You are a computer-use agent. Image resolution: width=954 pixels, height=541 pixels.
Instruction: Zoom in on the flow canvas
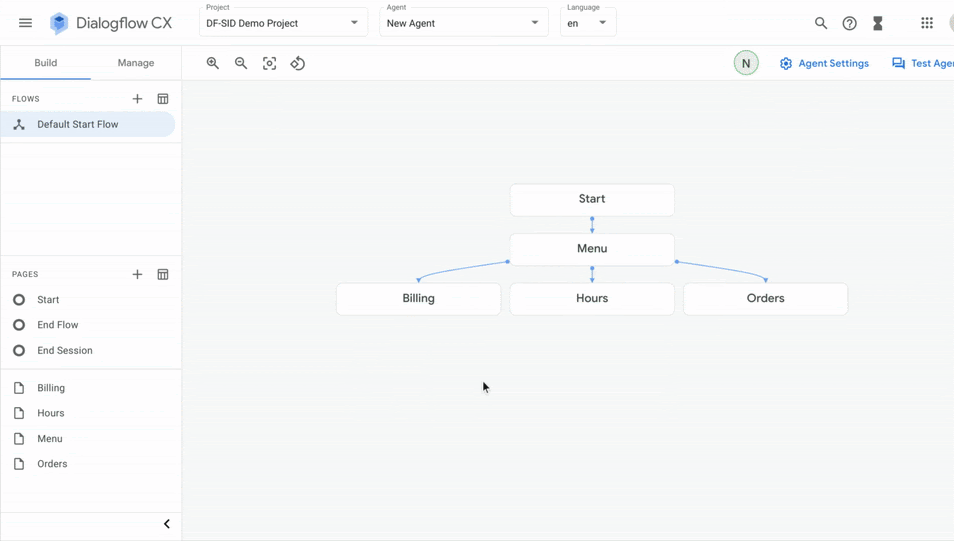212,63
